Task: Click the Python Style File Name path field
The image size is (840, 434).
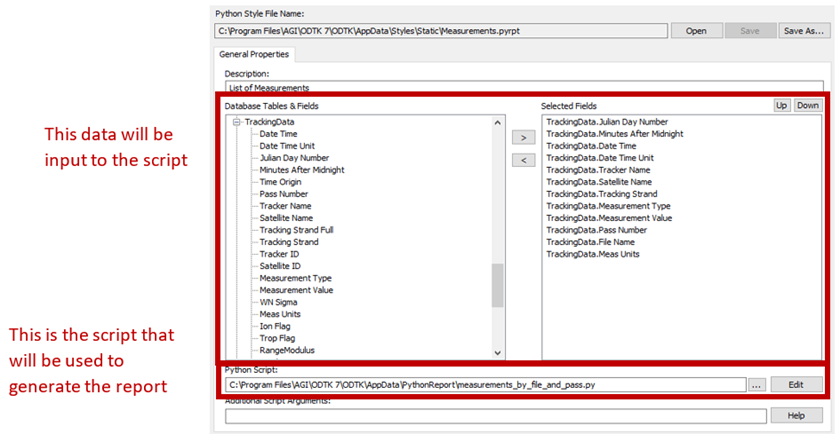Action: (441, 31)
